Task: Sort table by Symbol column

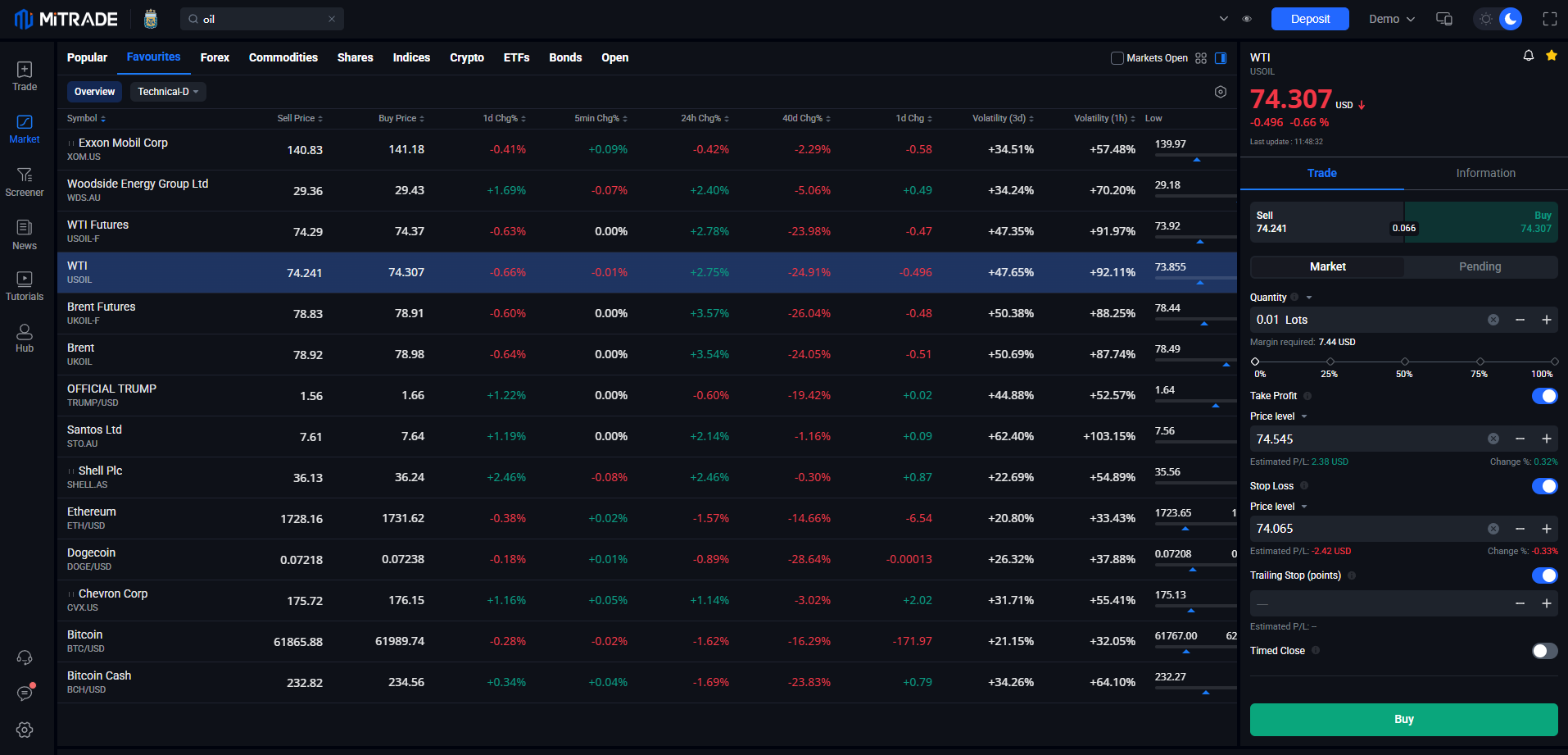Action: coord(86,119)
